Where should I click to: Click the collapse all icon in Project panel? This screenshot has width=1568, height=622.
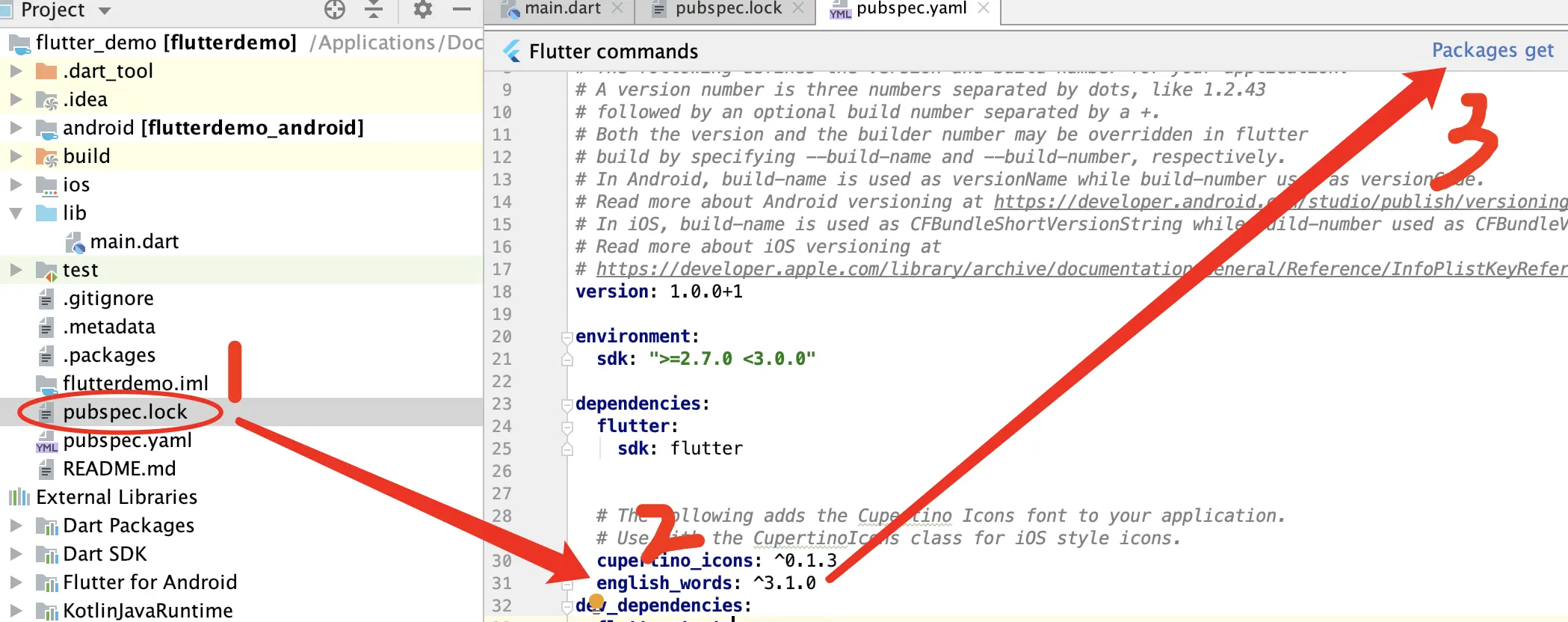pyautogui.click(x=374, y=9)
